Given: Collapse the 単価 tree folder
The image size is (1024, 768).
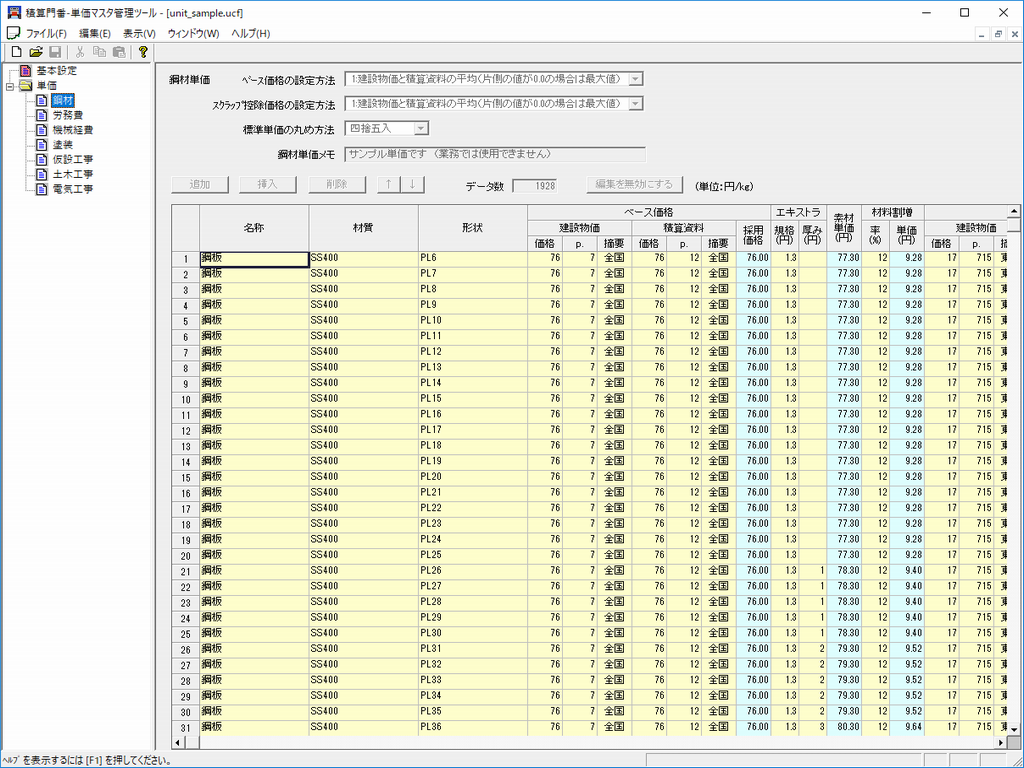Looking at the screenshot, I should coord(10,86).
